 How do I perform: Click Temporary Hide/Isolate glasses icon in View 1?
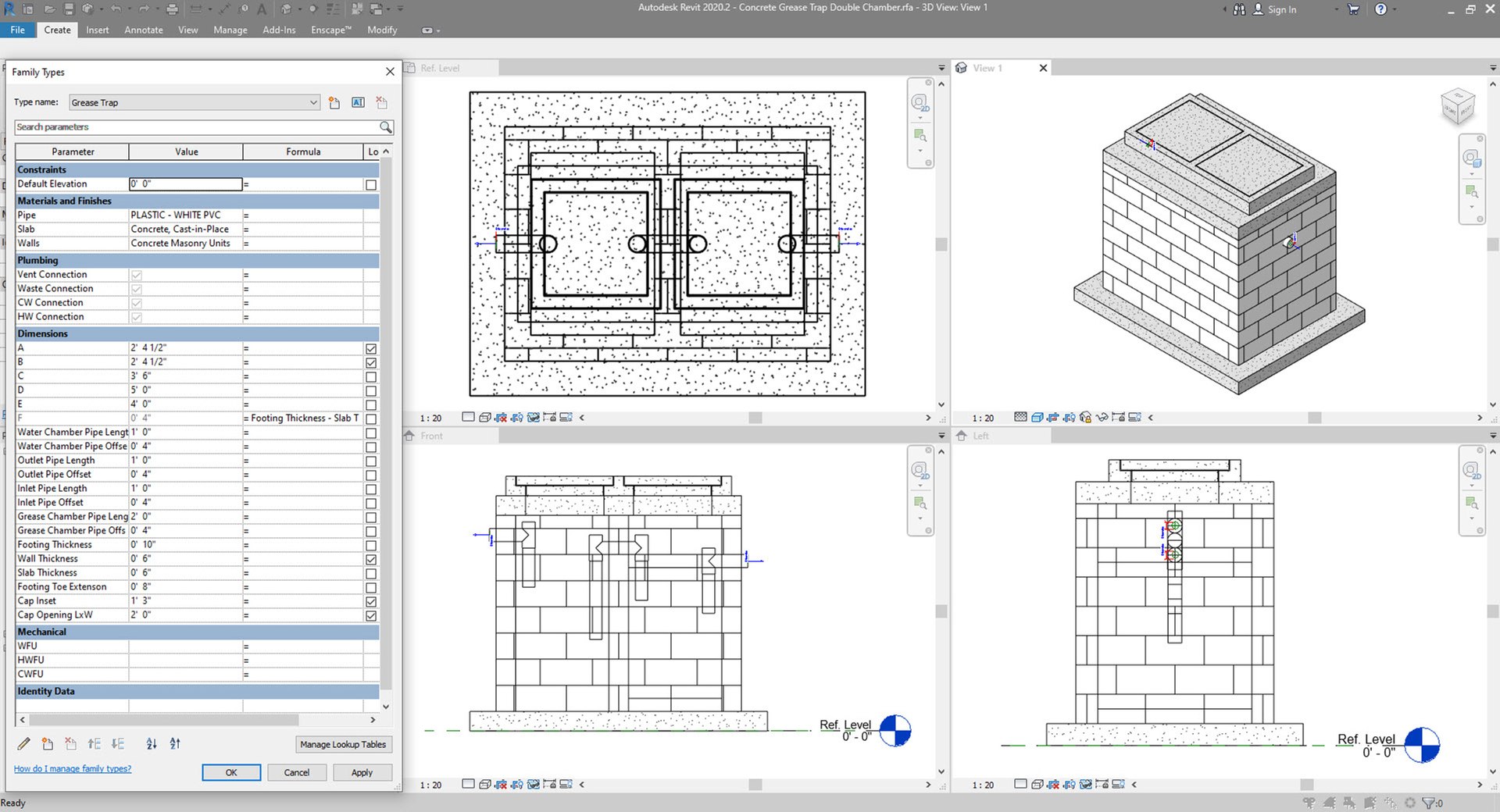tap(1102, 418)
